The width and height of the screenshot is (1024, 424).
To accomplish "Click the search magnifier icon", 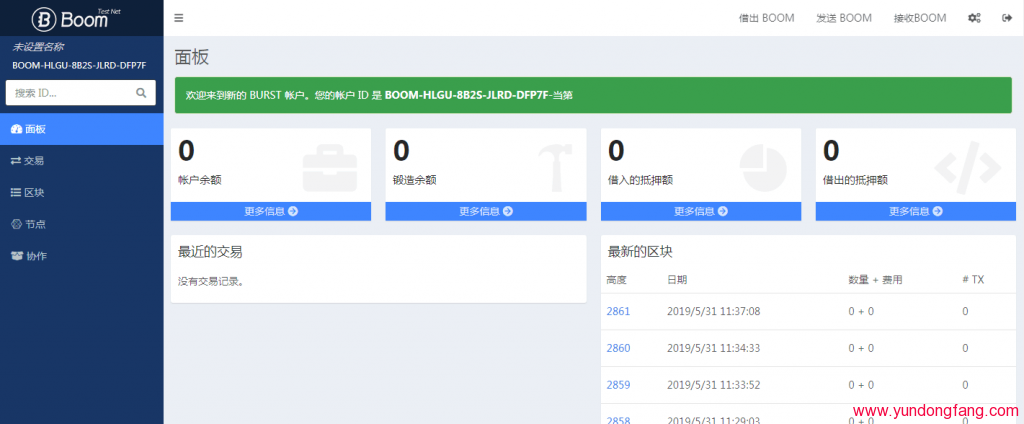I will [x=142, y=93].
